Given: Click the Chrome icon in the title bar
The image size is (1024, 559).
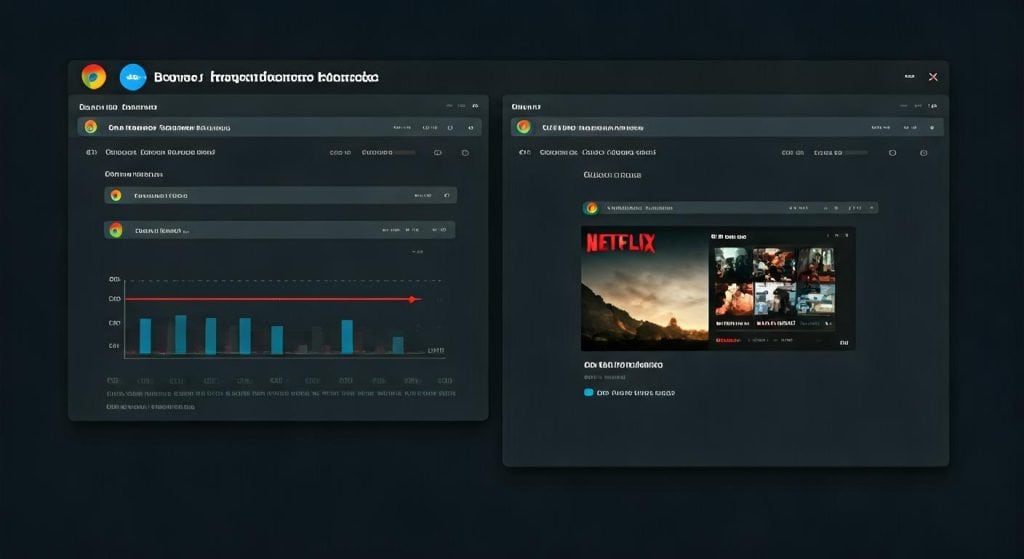Looking at the screenshot, I should (94, 77).
